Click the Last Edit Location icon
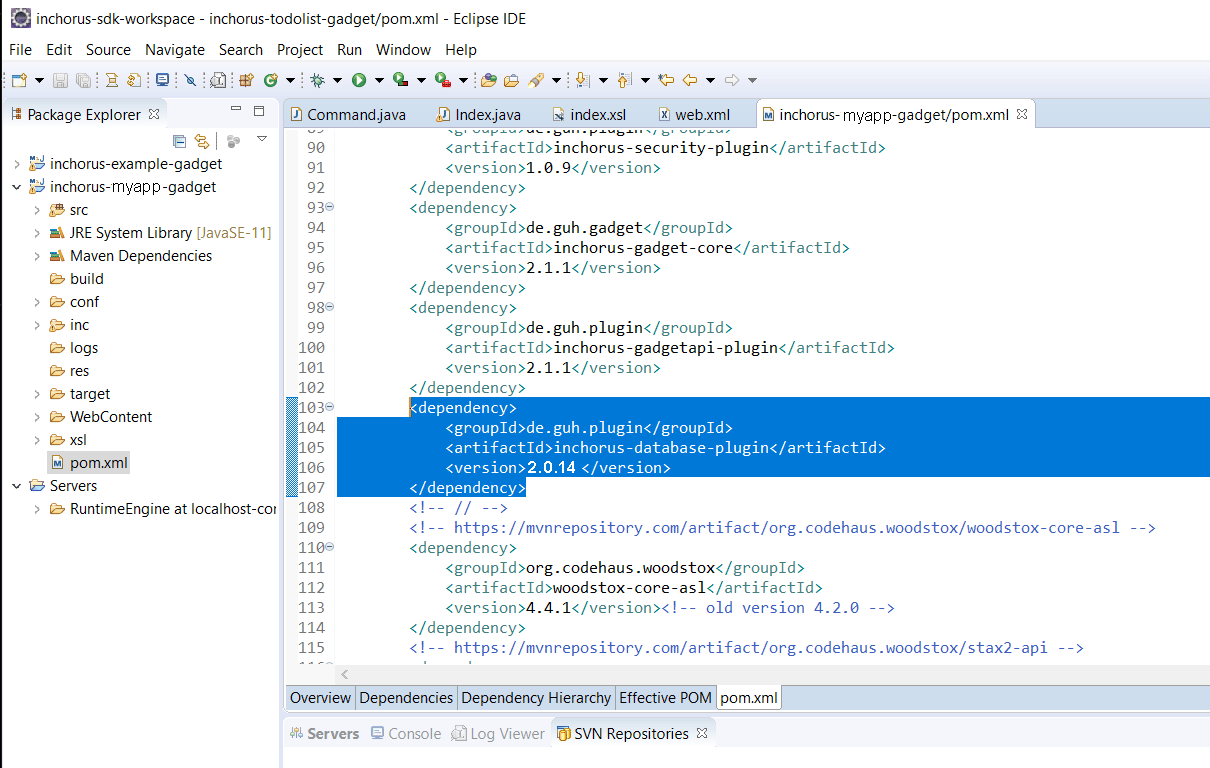 (665, 80)
